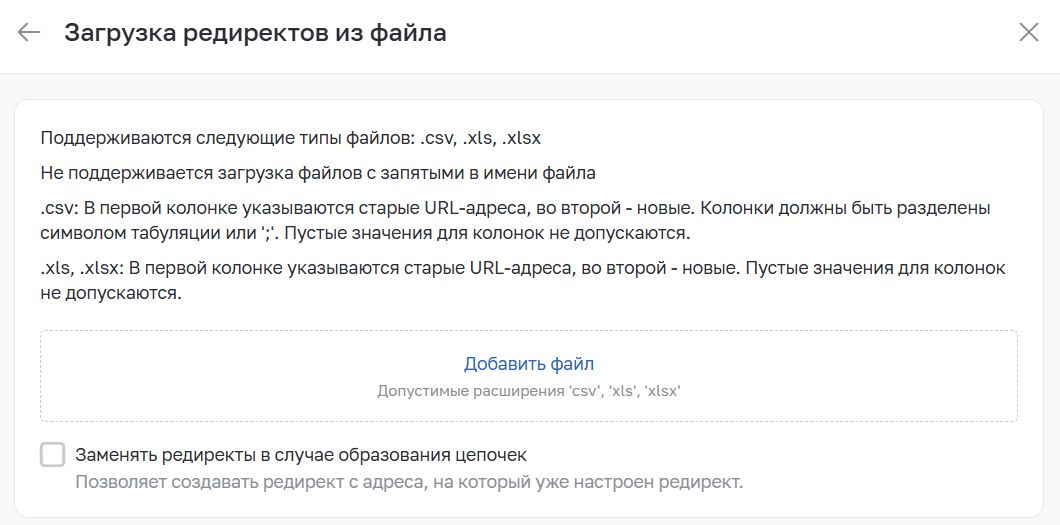Click the paragraph starting with '.csv:'
The height and width of the screenshot is (525, 1060).
click(515, 221)
